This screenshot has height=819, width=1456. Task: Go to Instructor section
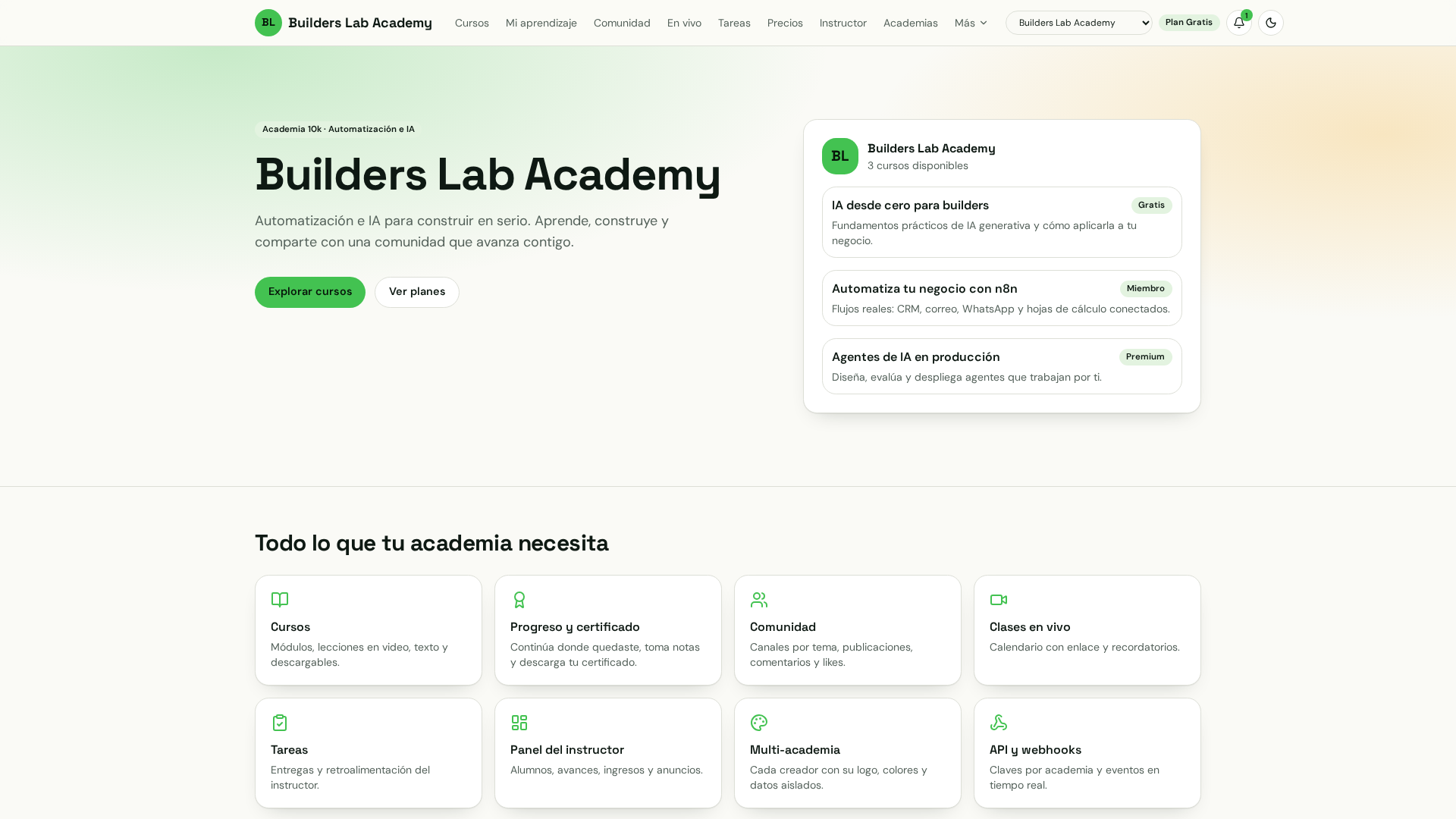[x=843, y=23]
